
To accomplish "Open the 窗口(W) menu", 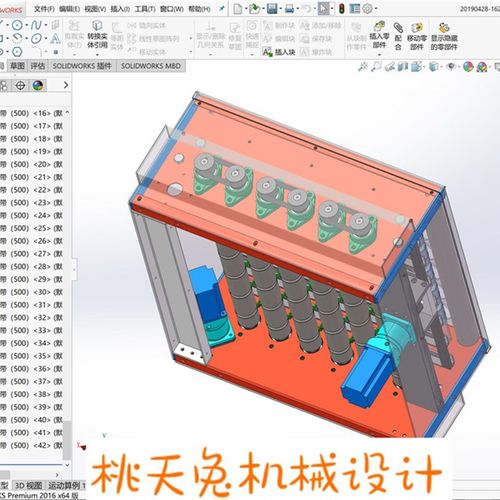I will coord(172,9).
